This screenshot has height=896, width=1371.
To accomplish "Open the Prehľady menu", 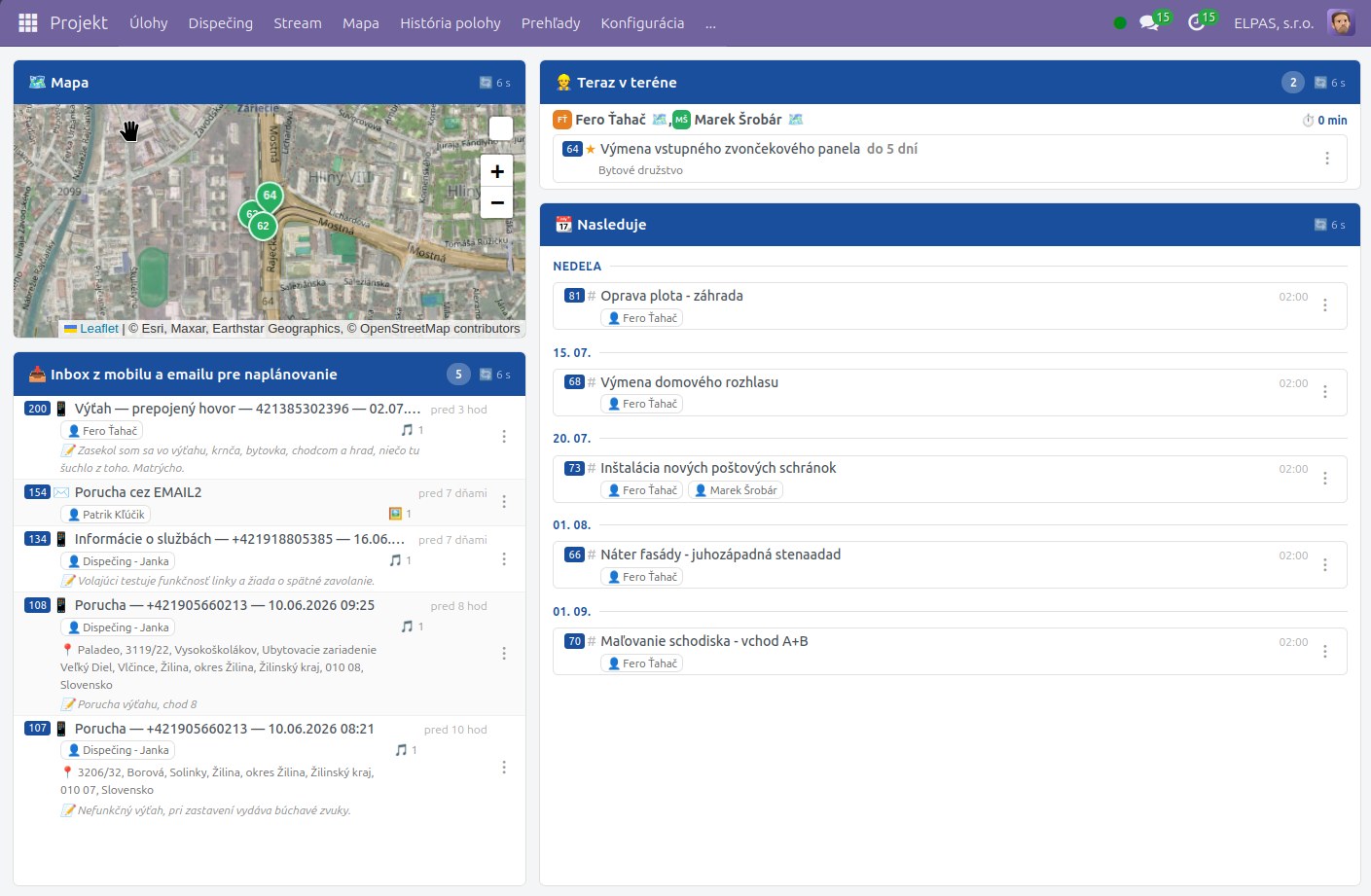I will coord(551,22).
